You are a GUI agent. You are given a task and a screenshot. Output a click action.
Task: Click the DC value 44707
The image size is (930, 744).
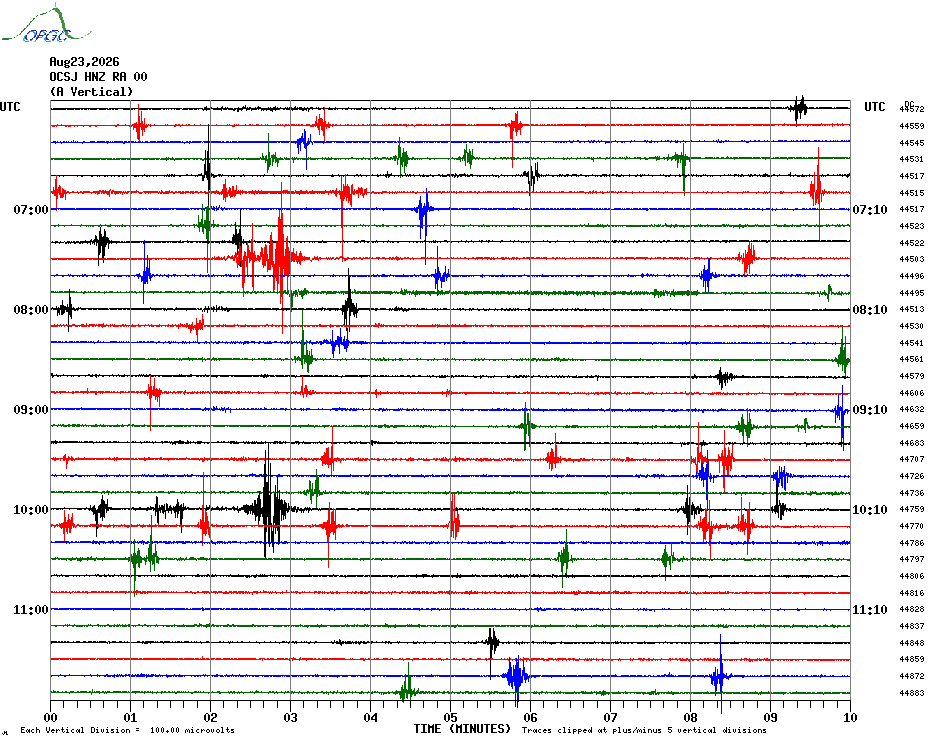click(x=912, y=459)
